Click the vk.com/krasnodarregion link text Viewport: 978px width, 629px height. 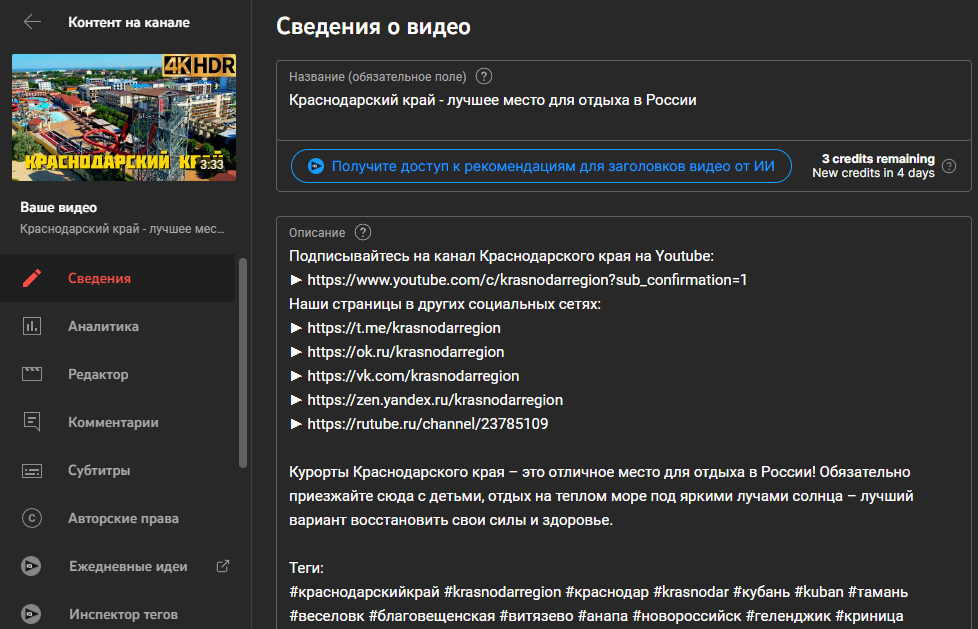click(x=413, y=376)
